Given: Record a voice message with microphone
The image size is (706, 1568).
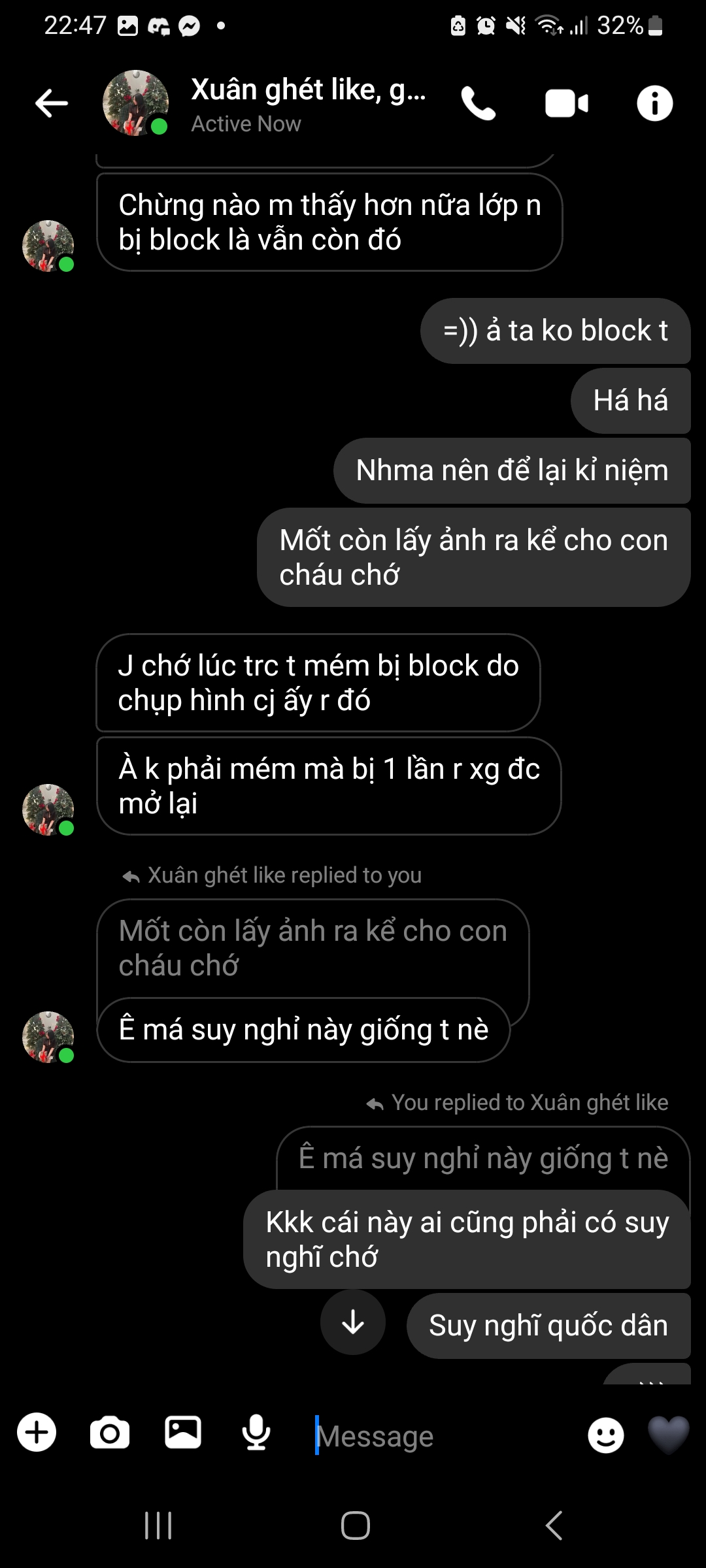Looking at the screenshot, I should (256, 1433).
